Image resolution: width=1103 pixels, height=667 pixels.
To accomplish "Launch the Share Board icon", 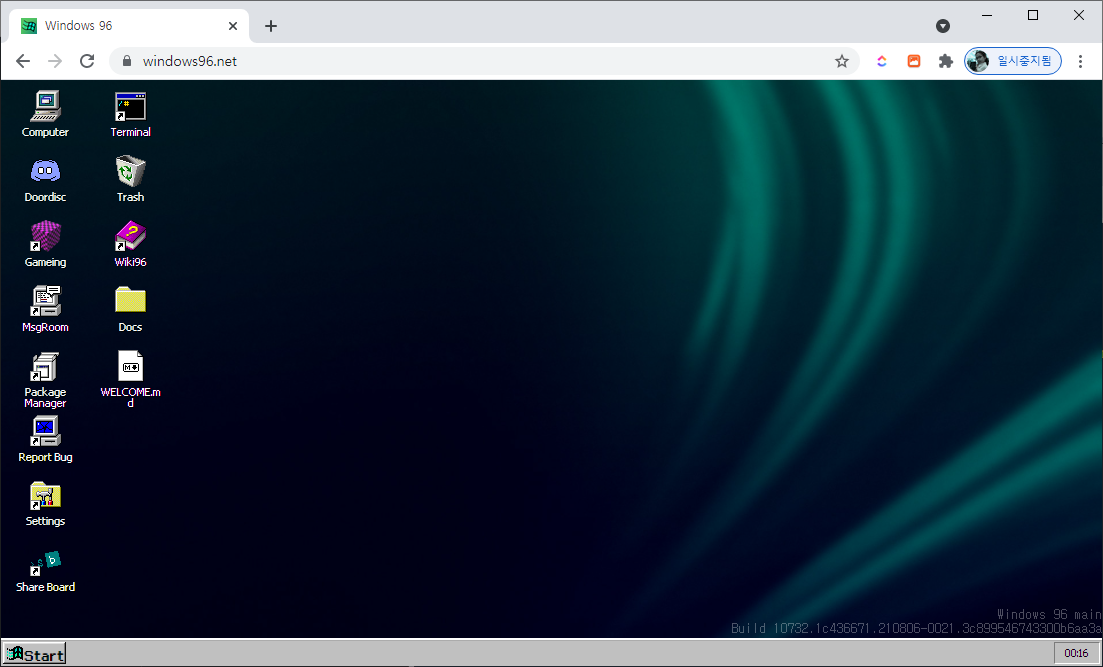I will pyautogui.click(x=45, y=571).
